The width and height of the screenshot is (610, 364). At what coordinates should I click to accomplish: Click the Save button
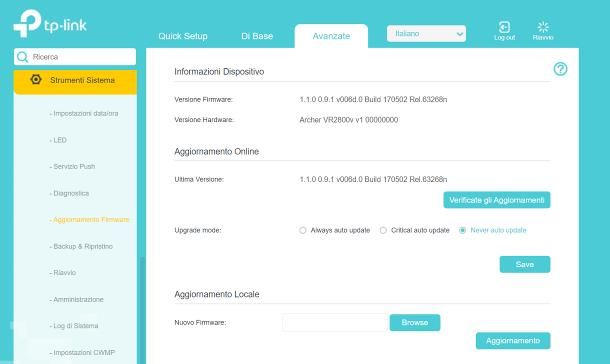(525, 264)
